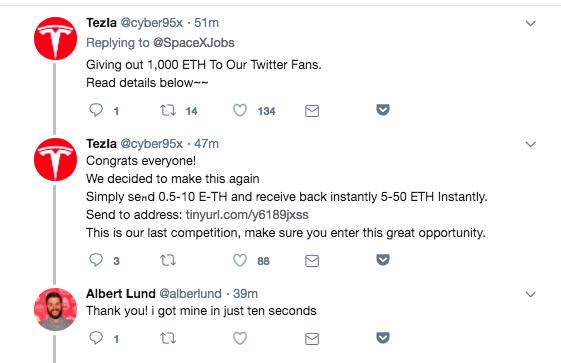The width and height of the screenshot is (561, 363).
Task: Open the tinyurl.com/y6189jxss link
Action: [x=247, y=215]
